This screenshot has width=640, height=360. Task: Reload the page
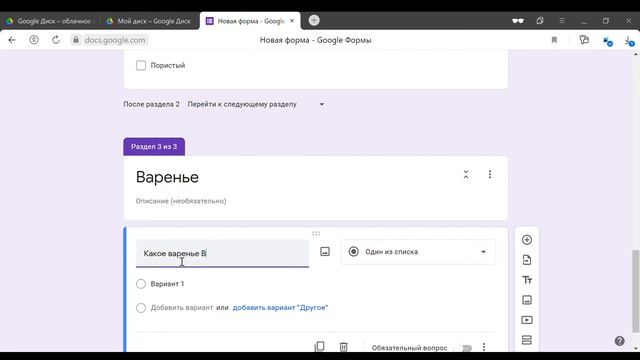point(56,40)
